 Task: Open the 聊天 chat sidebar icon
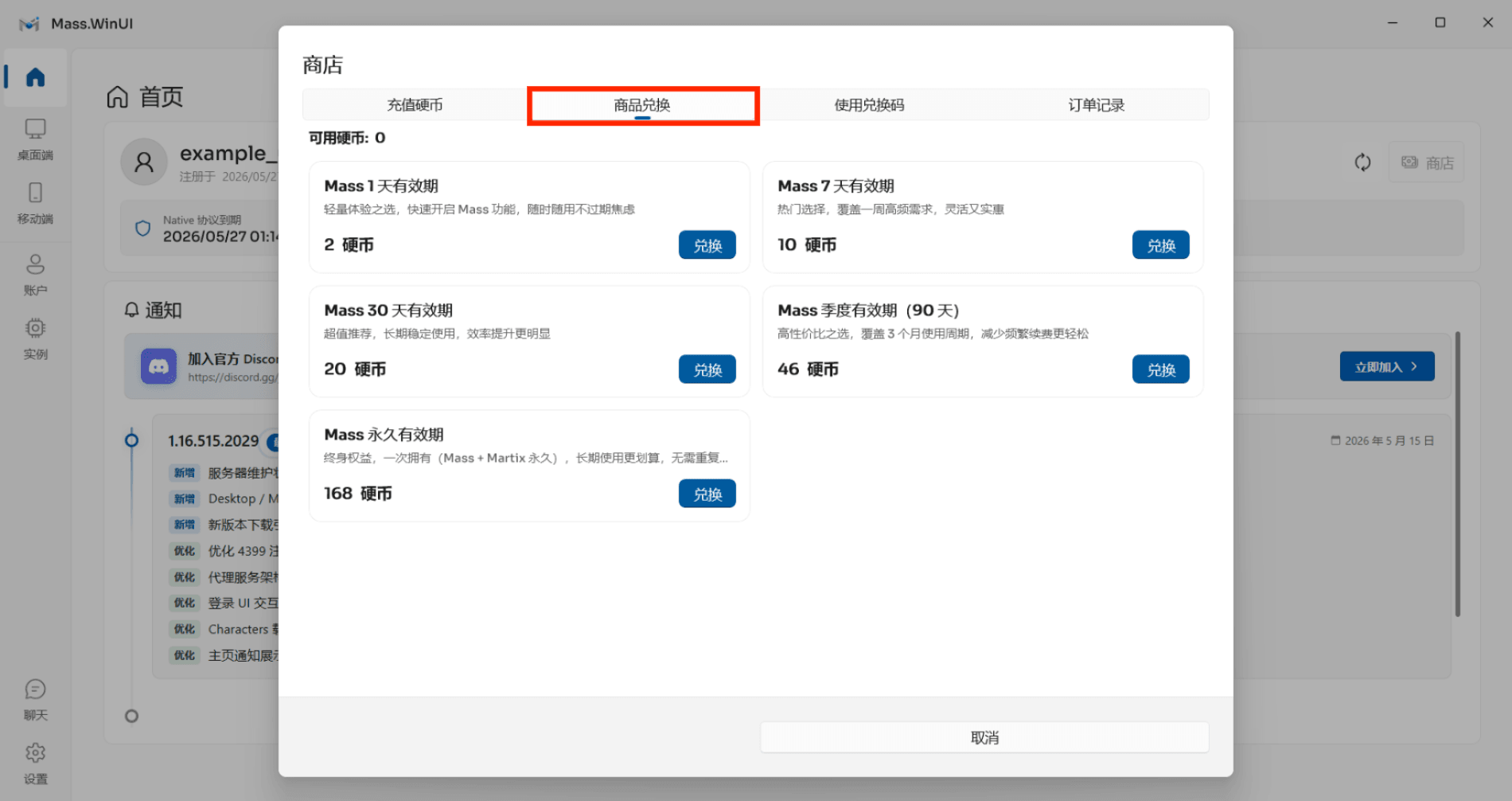click(35, 700)
